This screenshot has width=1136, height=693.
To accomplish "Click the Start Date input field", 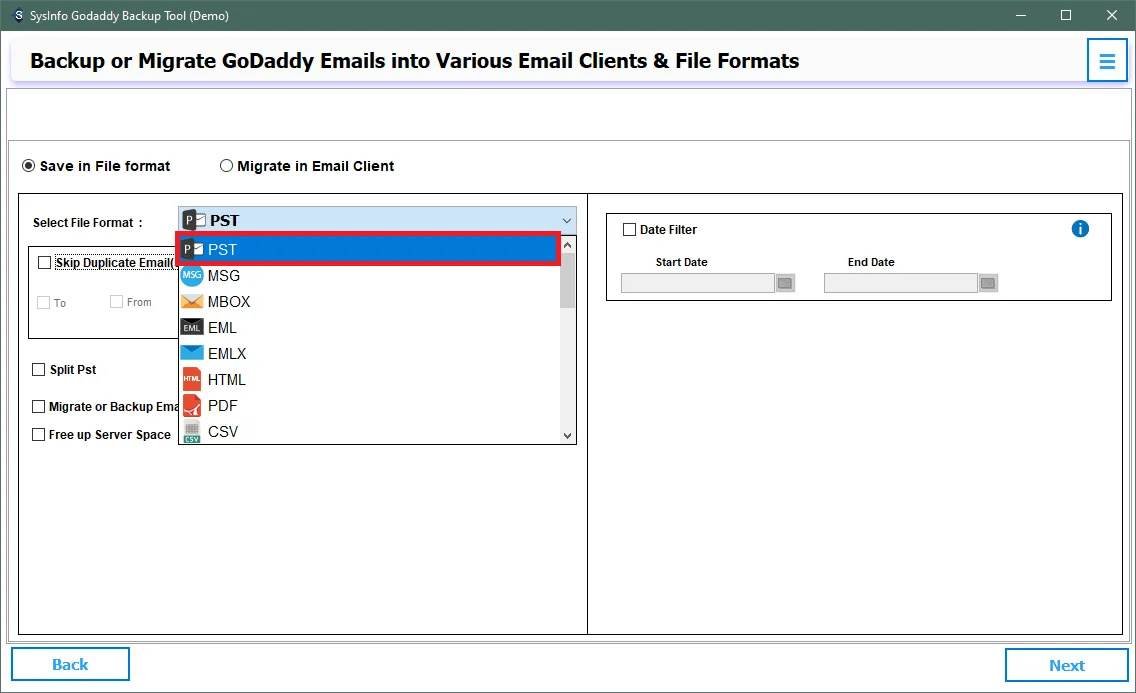I will pos(698,283).
